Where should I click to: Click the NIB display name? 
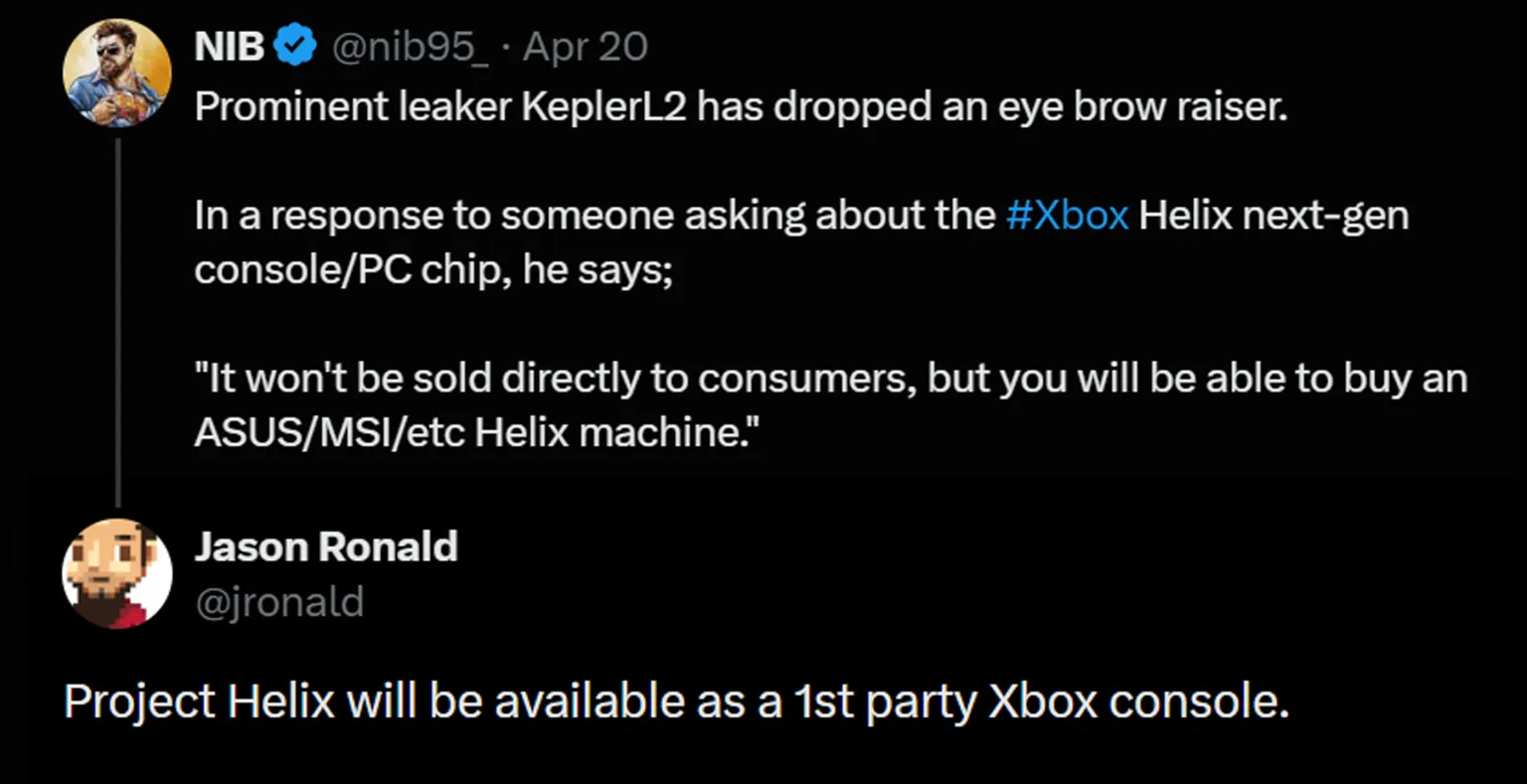229,47
